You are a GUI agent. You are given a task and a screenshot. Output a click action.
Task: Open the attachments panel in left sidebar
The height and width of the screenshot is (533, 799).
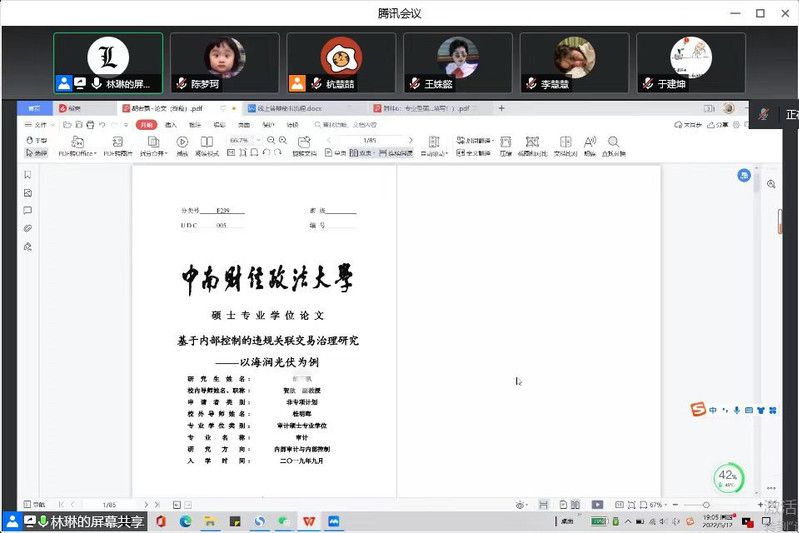click(x=28, y=229)
